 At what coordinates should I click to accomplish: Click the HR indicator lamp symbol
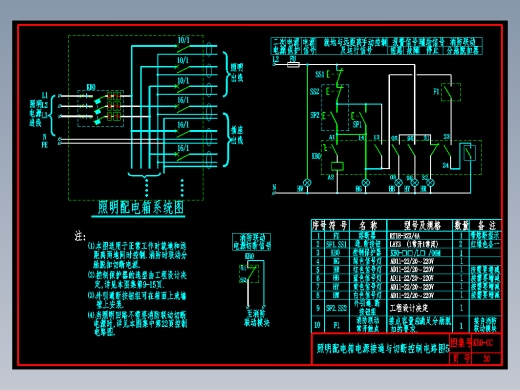[430, 183]
